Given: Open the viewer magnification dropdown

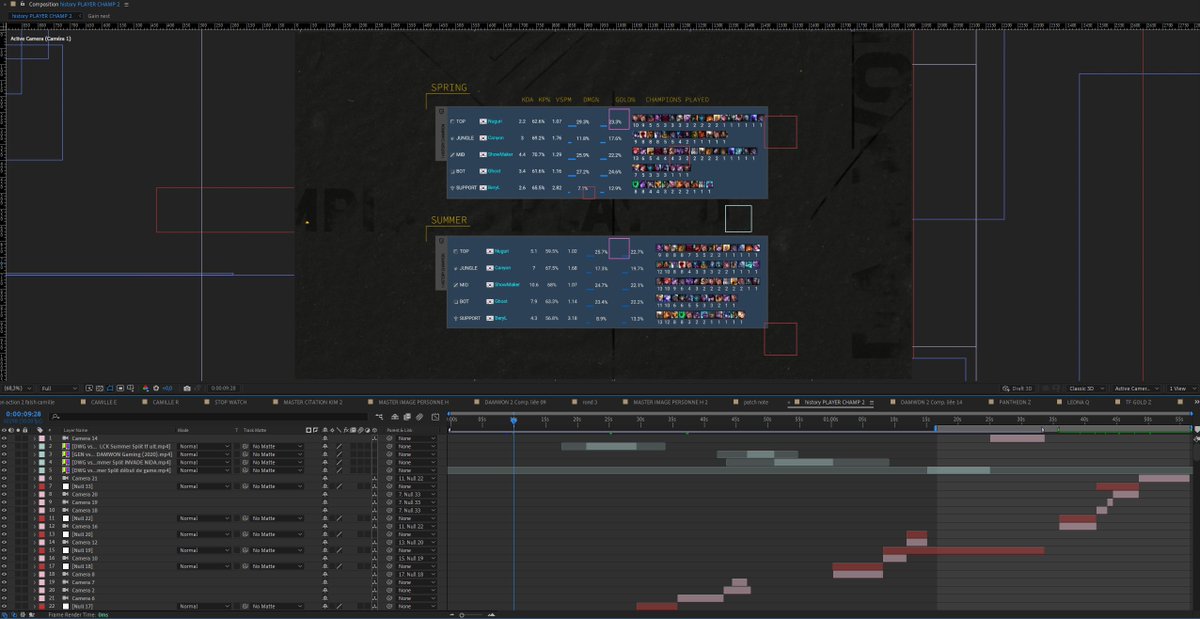Looking at the screenshot, I should coord(18,388).
